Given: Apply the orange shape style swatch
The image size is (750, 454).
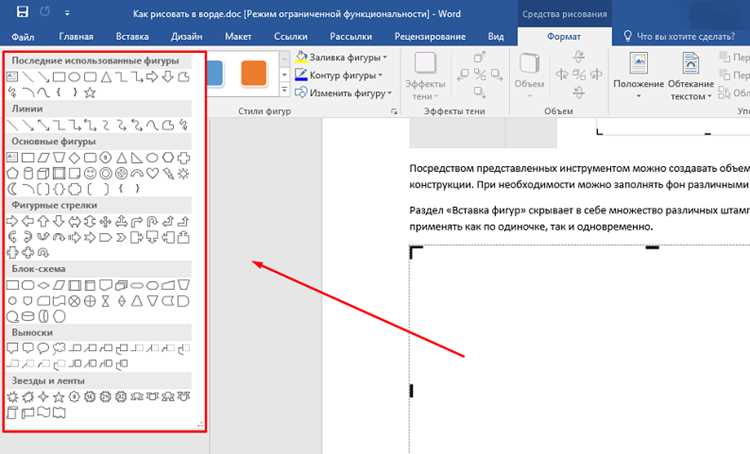Looking at the screenshot, I should (x=254, y=73).
